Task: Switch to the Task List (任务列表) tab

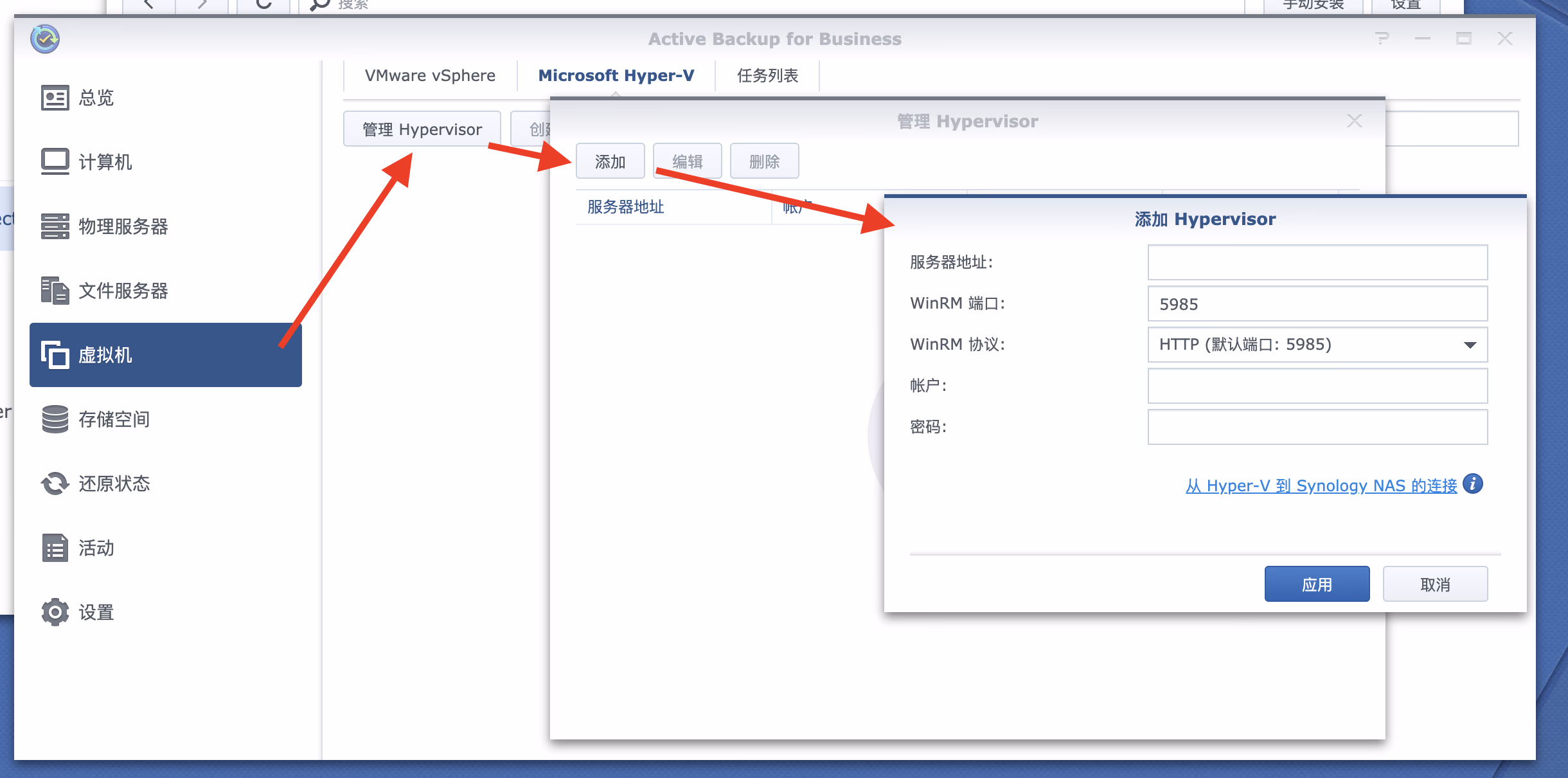Action: tap(767, 76)
